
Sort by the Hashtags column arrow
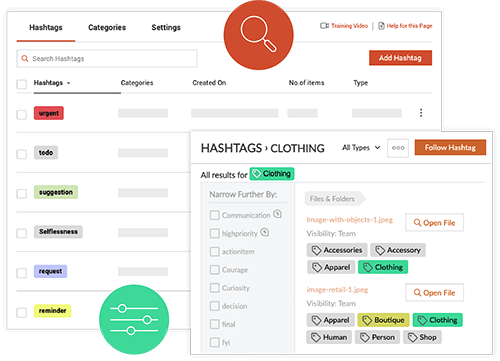[x=68, y=83]
